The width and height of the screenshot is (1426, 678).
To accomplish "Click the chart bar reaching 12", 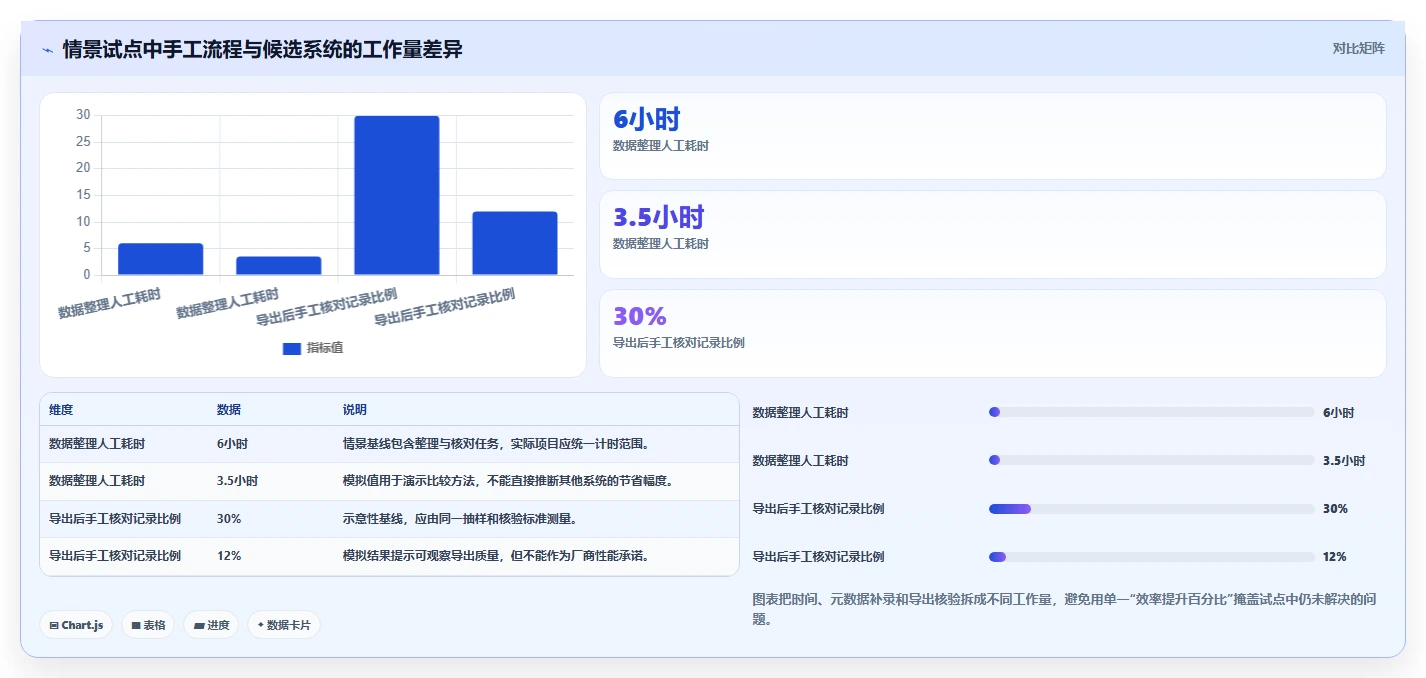I will coord(515,243).
